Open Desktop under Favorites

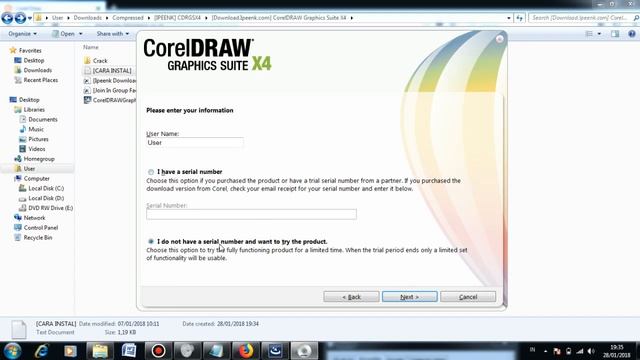(29, 60)
